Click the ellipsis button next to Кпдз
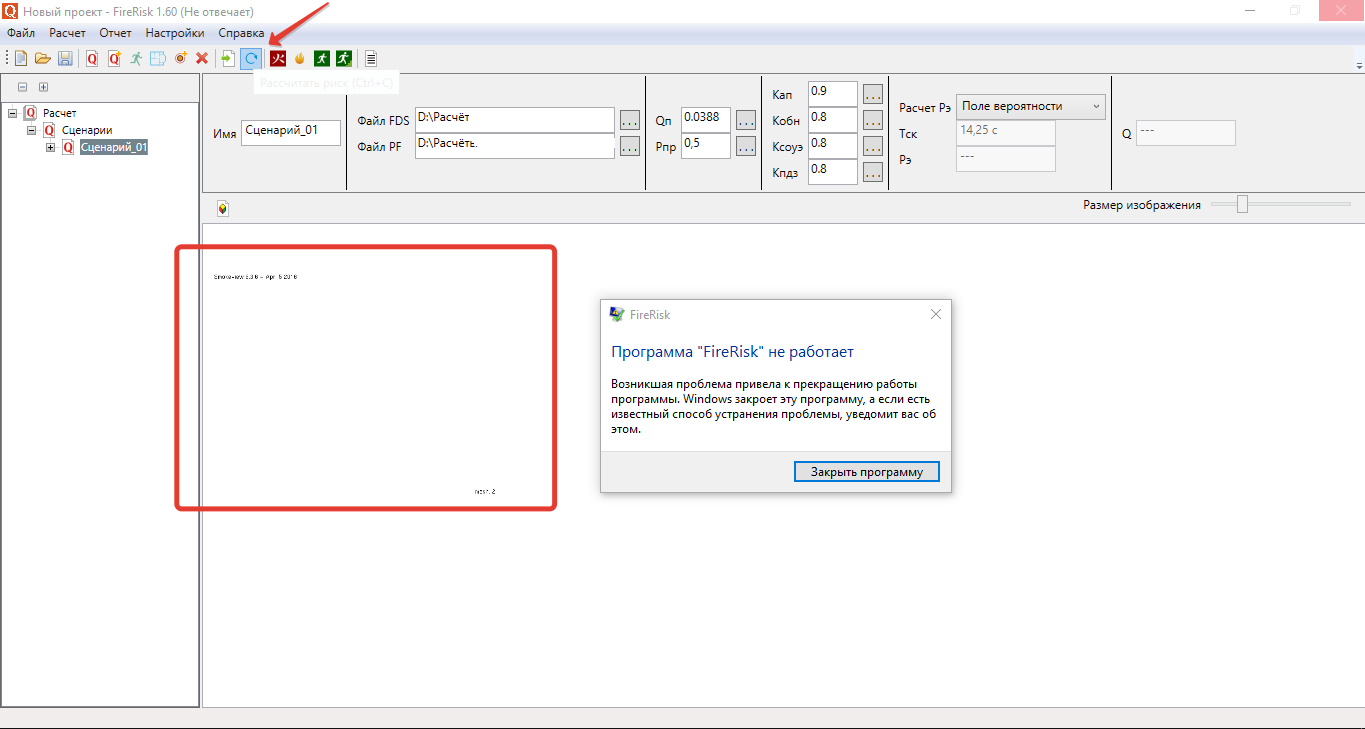The width and height of the screenshot is (1365, 729). point(873,172)
